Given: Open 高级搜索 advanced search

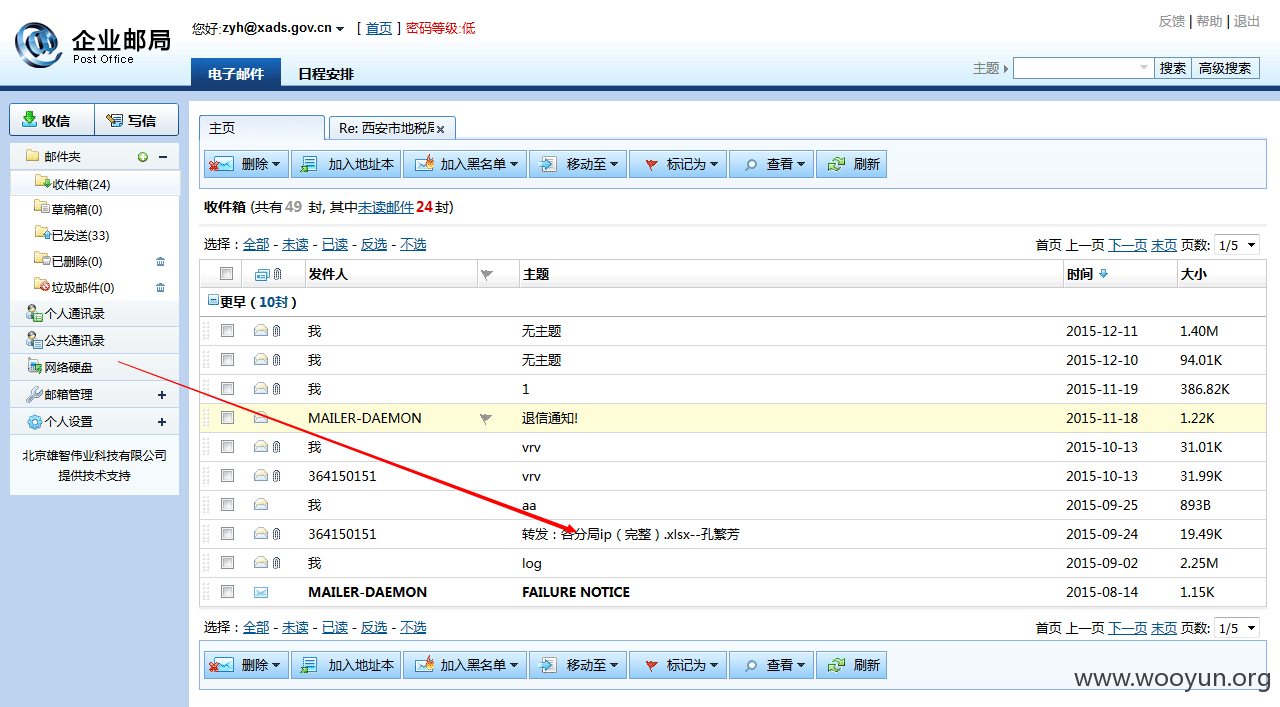Looking at the screenshot, I should (x=1225, y=68).
